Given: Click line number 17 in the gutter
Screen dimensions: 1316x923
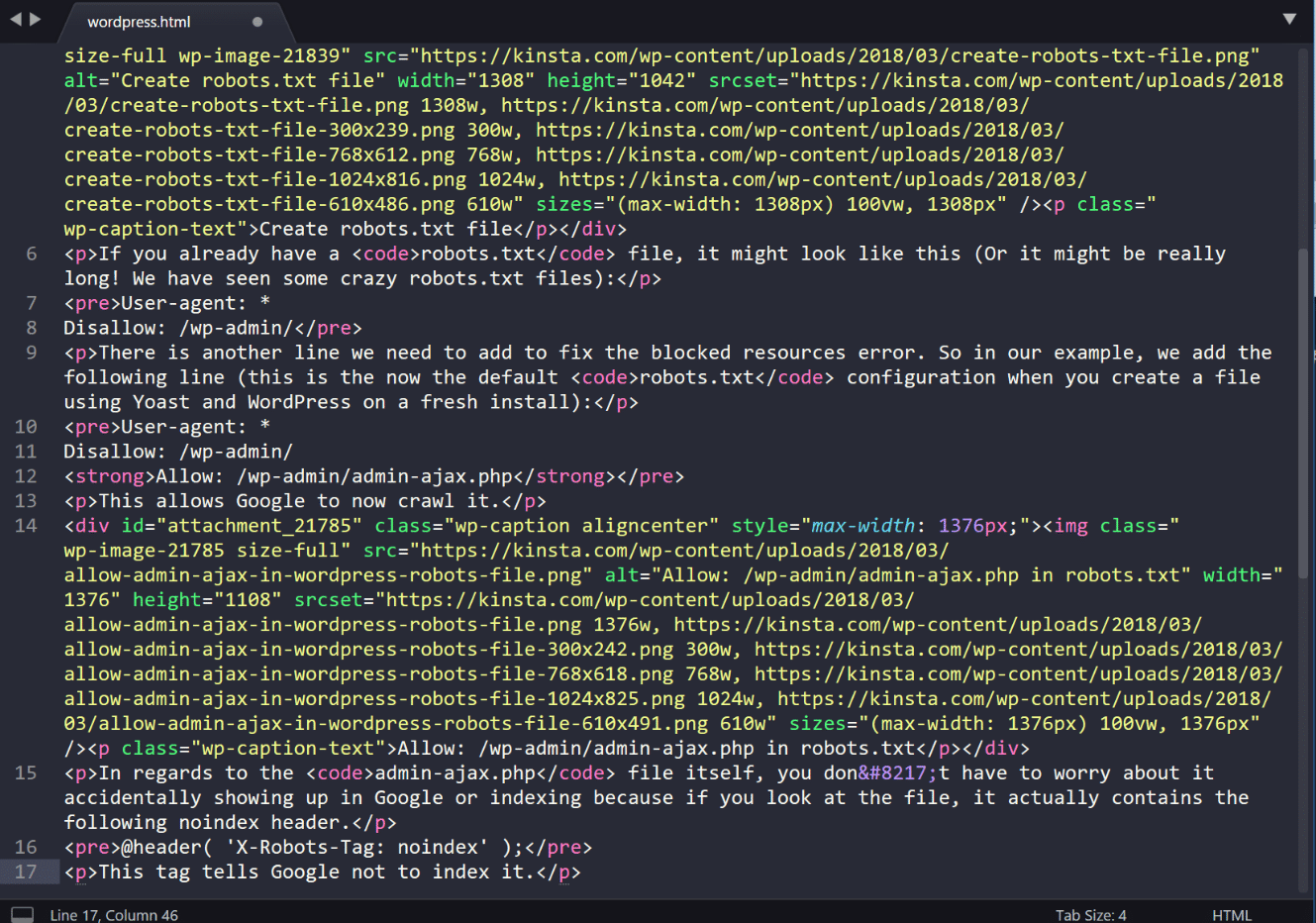Looking at the screenshot, I should [26, 872].
